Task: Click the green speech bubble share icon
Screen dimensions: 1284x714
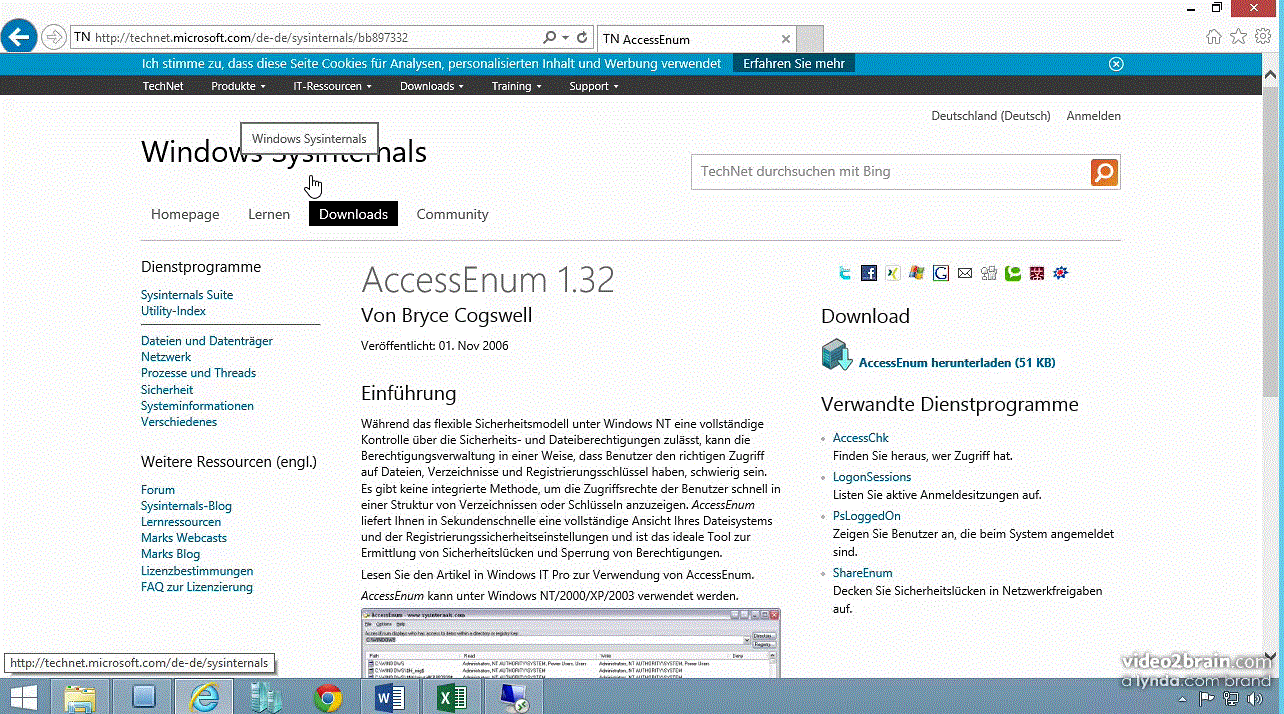Action: point(1013,273)
